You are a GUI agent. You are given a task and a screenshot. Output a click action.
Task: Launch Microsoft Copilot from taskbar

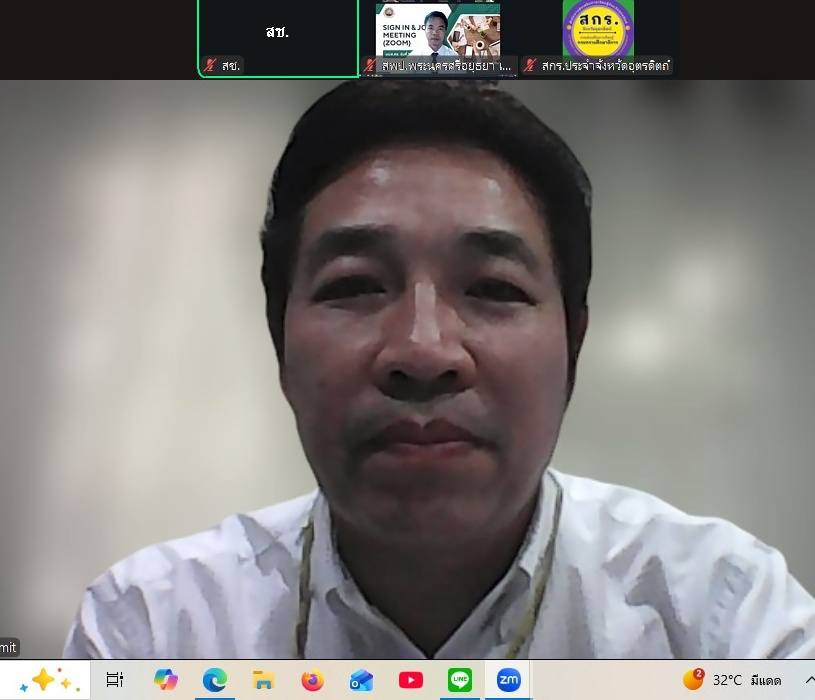[x=165, y=680]
